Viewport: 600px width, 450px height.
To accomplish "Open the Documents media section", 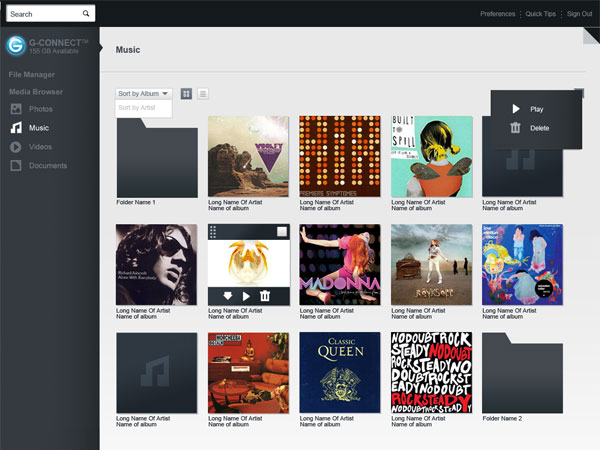I will pos(47,166).
